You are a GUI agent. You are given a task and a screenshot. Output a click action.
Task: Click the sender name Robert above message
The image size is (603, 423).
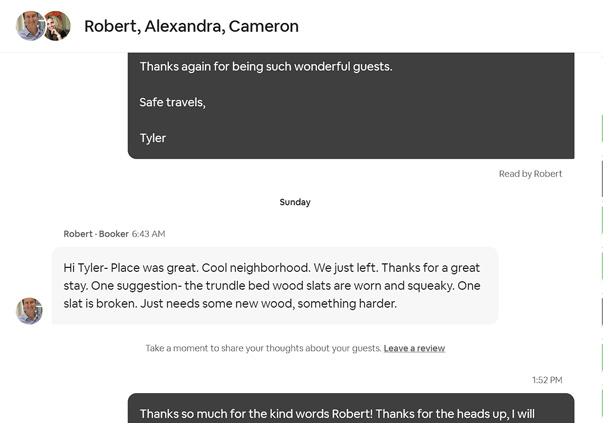coord(77,234)
